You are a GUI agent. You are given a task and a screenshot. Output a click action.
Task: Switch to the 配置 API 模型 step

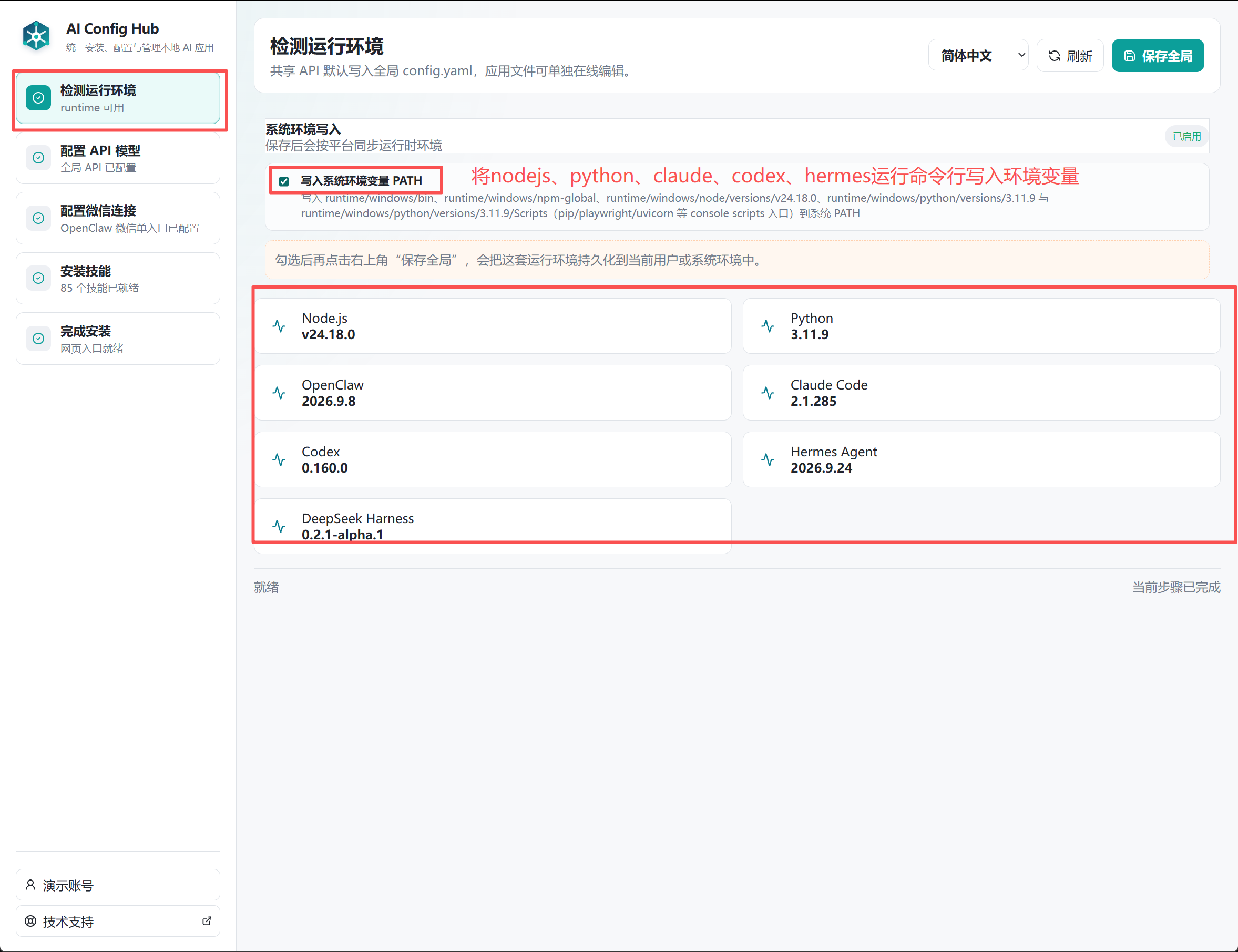click(118, 158)
